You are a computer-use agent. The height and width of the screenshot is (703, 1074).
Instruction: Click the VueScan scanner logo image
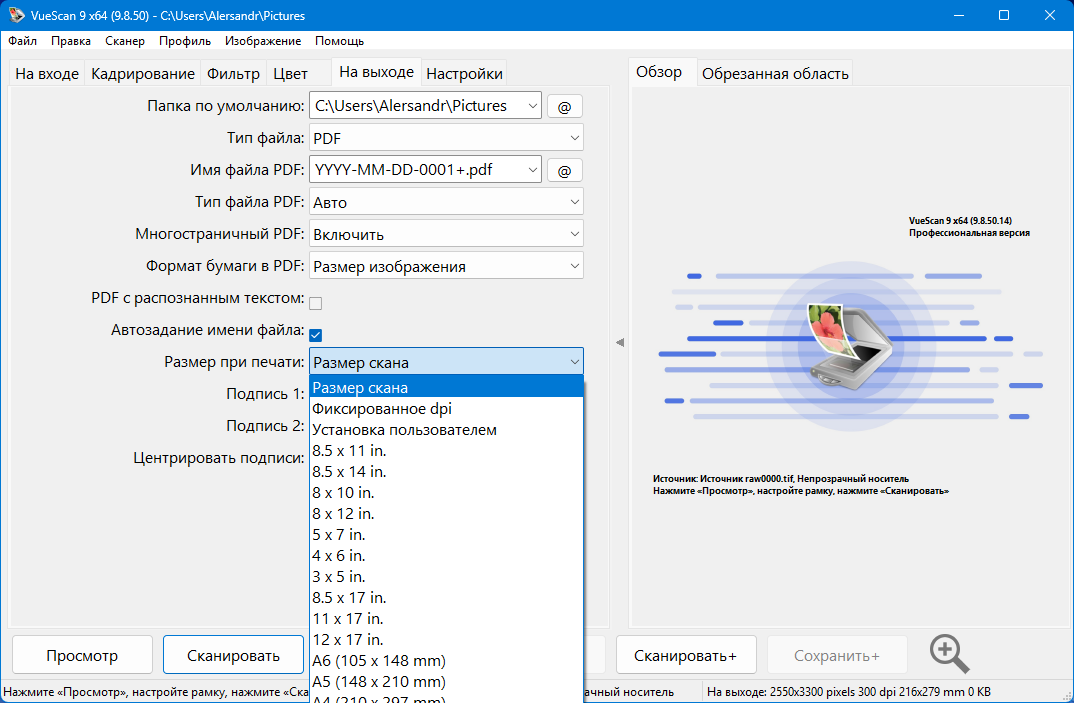tap(839, 341)
